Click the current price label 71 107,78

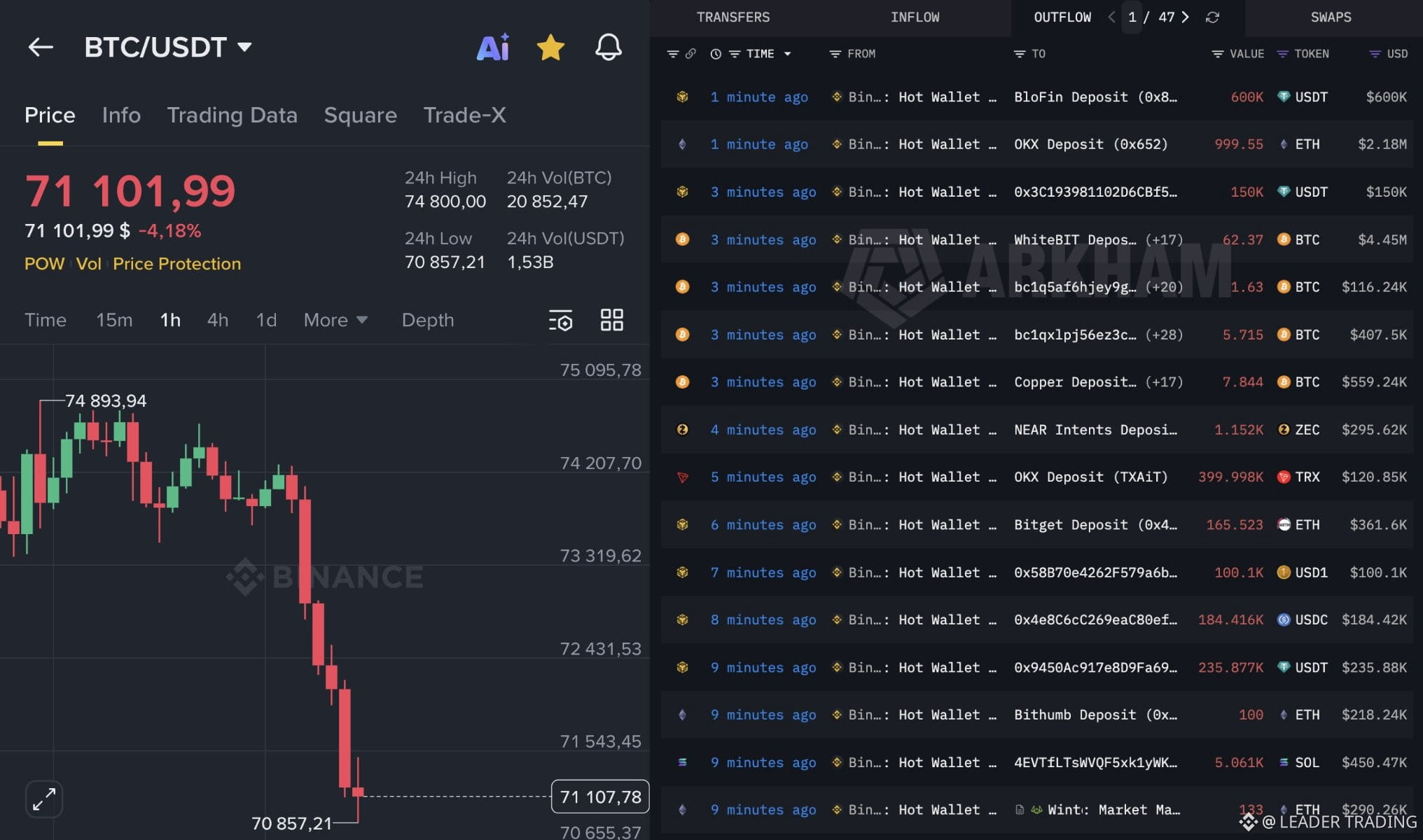click(x=600, y=797)
